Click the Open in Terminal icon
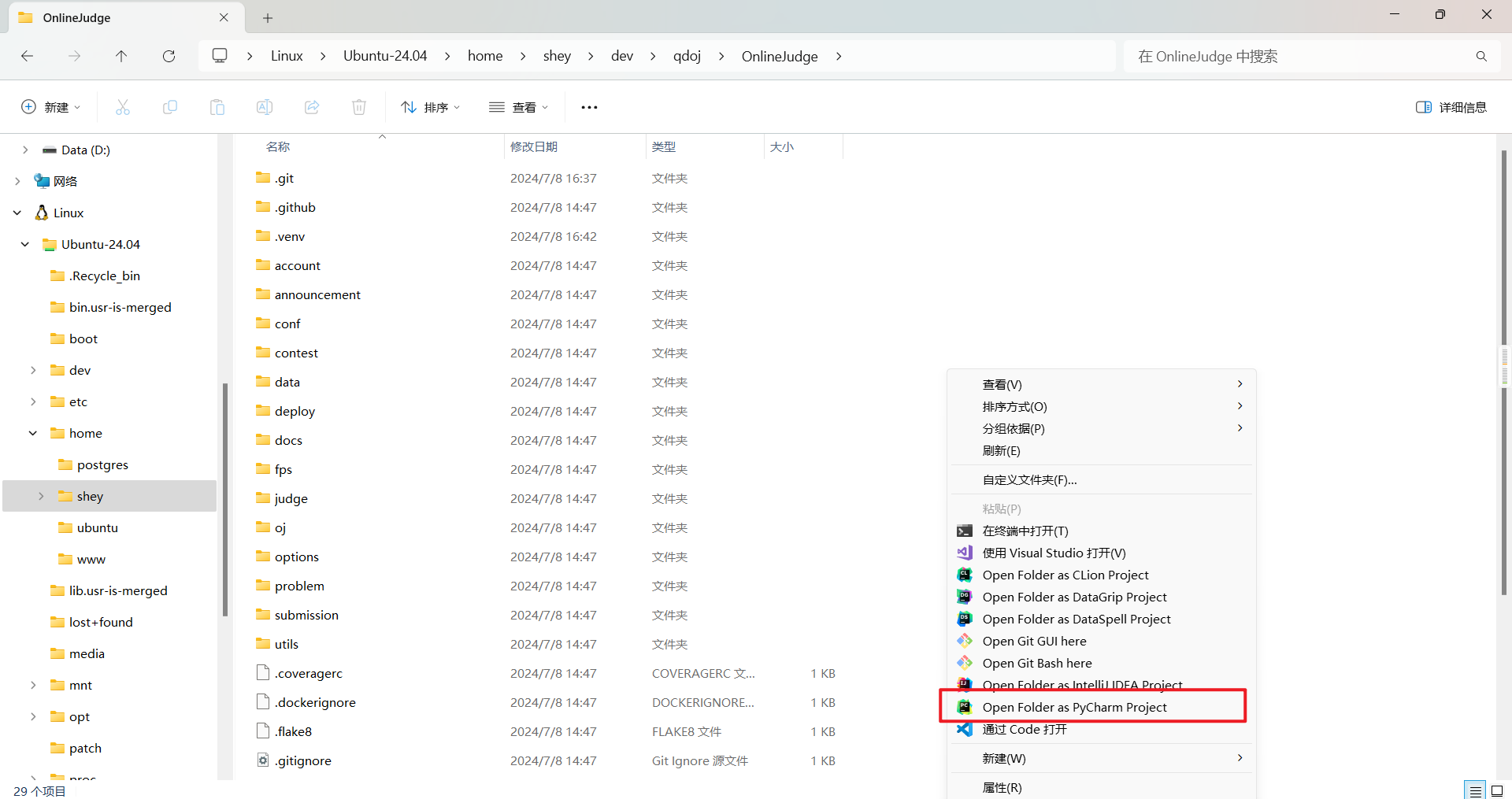The height and width of the screenshot is (799, 1512). pyautogui.click(x=965, y=531)
